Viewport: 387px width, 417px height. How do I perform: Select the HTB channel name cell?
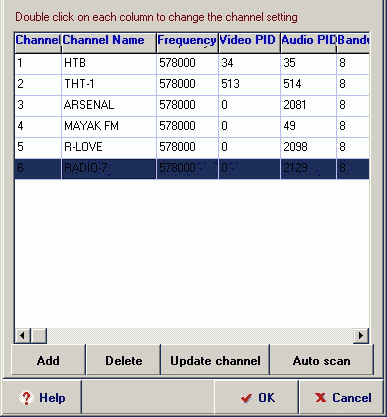coord(109,63)
